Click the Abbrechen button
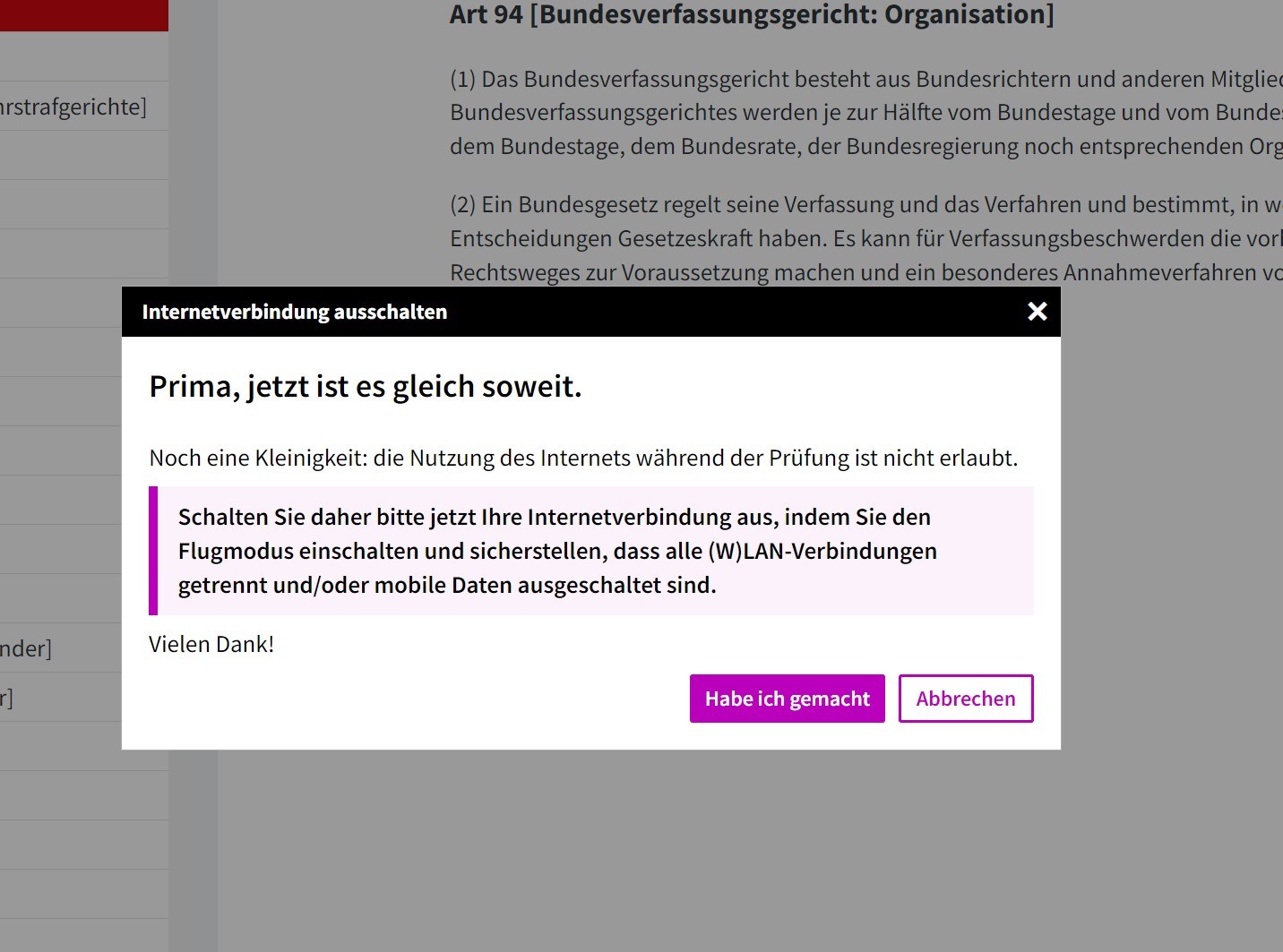Image resolution: width=1283 pixels, height=952 pixels. tap(966, 699)
